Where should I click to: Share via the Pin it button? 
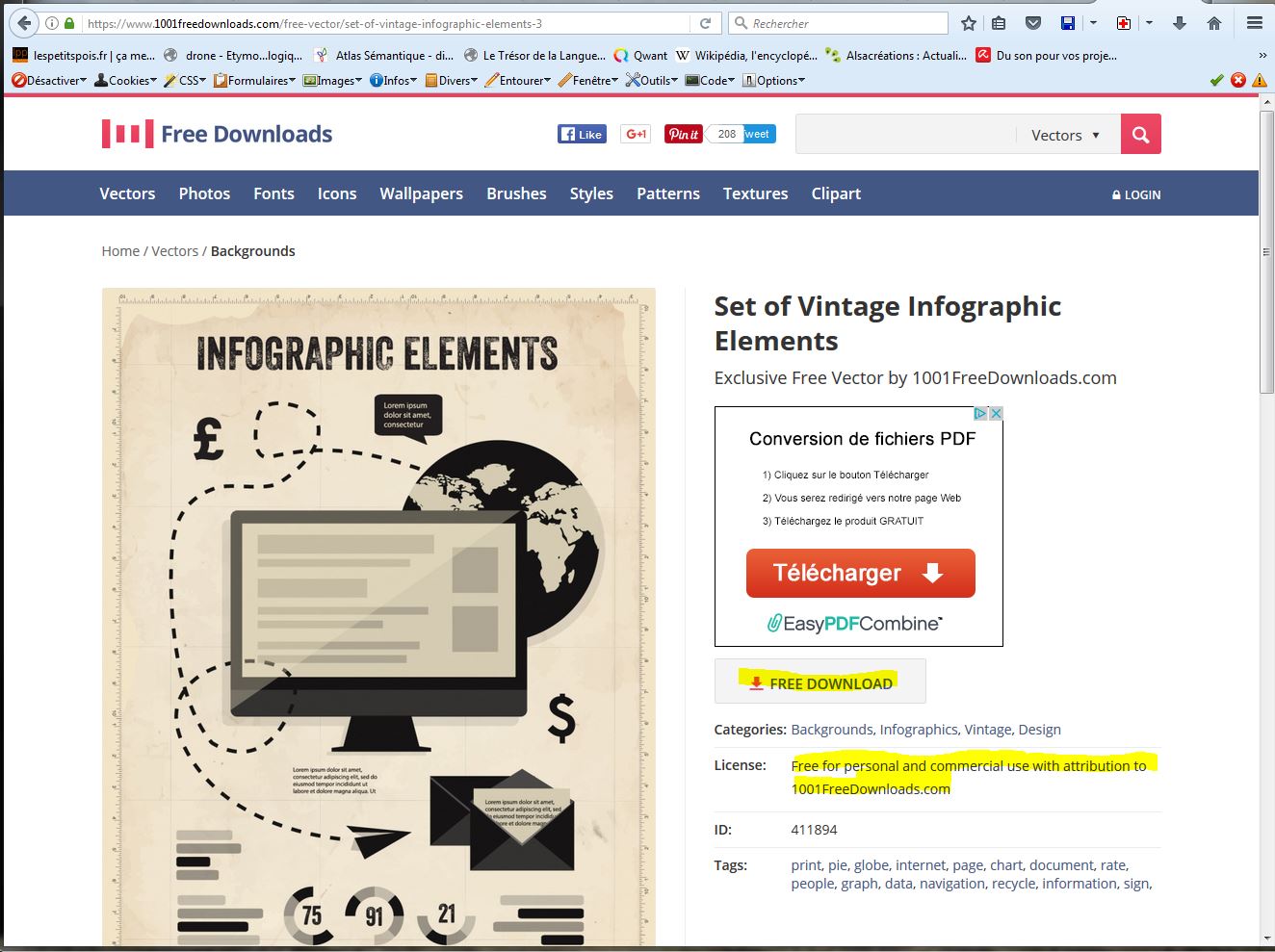tap(683, 134)
